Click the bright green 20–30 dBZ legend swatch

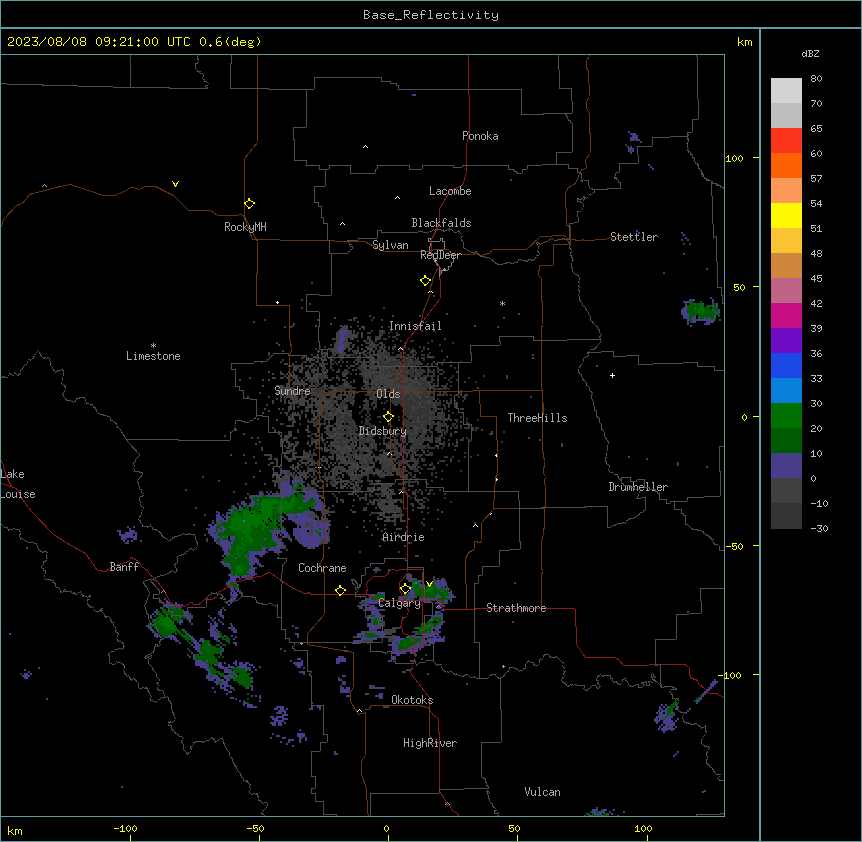point(786,416)
